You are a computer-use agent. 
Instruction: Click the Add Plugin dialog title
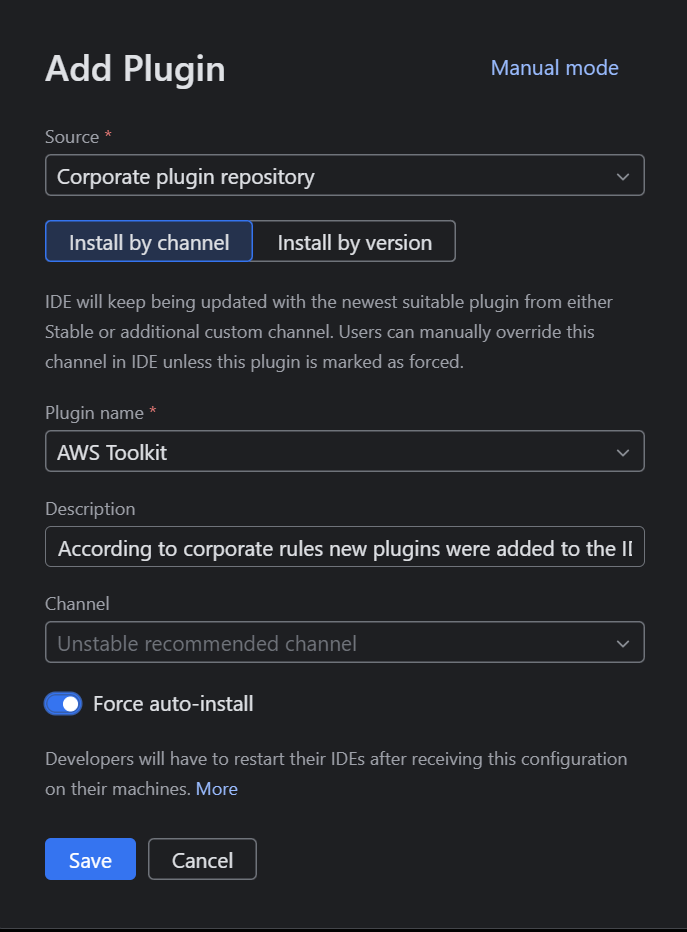click(x=134, y=68)
